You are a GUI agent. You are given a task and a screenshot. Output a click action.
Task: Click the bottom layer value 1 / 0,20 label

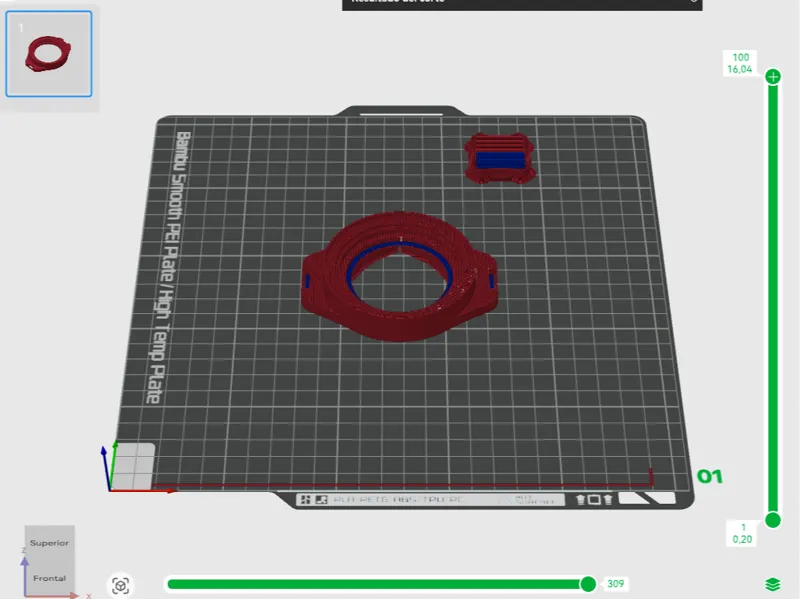tap(742, 533)
